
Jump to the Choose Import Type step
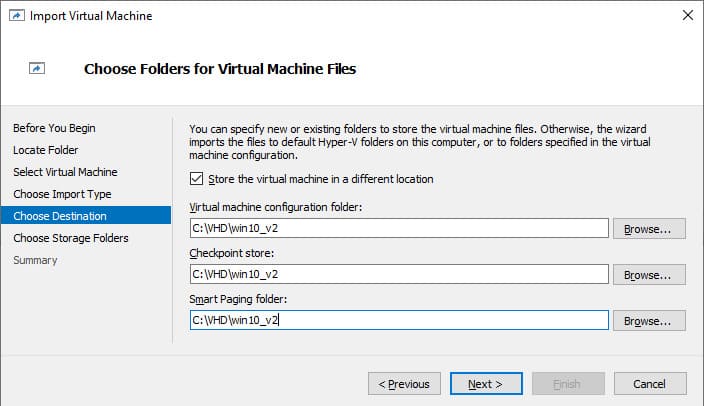[62, 194]
